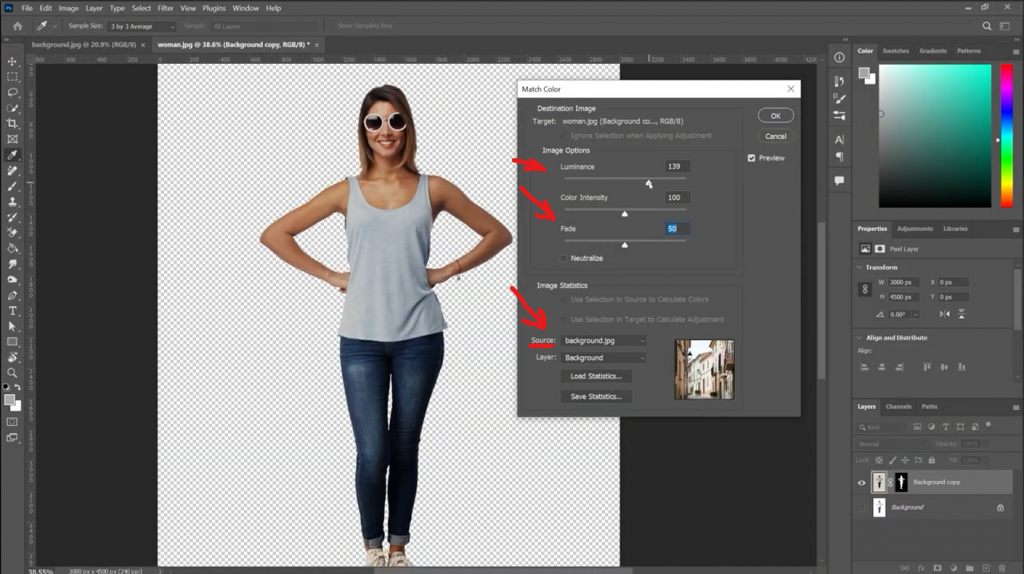Screen dimensions: 1024x574
Task: Open the search icon in options bar
Action: pyautogui.click(x=987, y=26)
